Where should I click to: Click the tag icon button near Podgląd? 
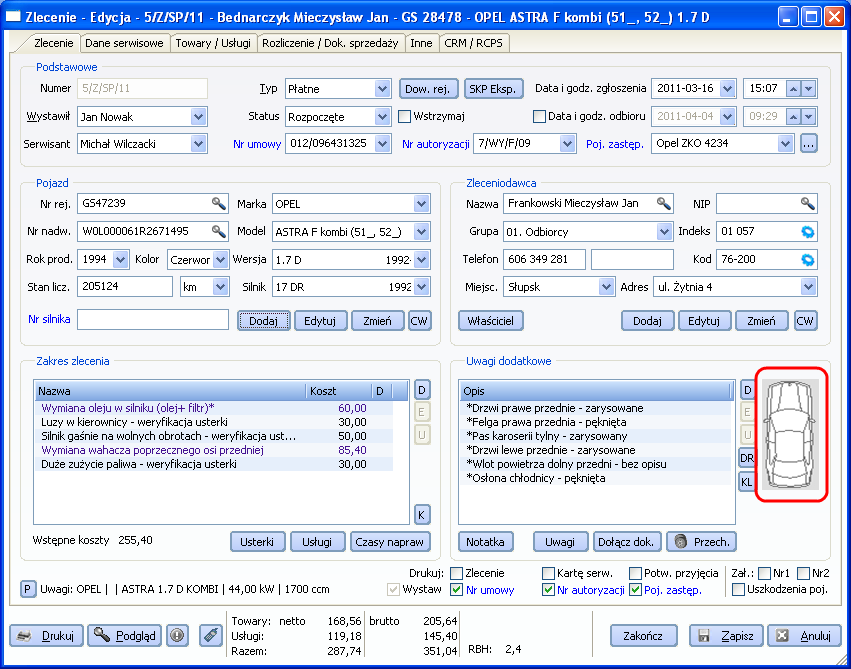coord(211,635)
